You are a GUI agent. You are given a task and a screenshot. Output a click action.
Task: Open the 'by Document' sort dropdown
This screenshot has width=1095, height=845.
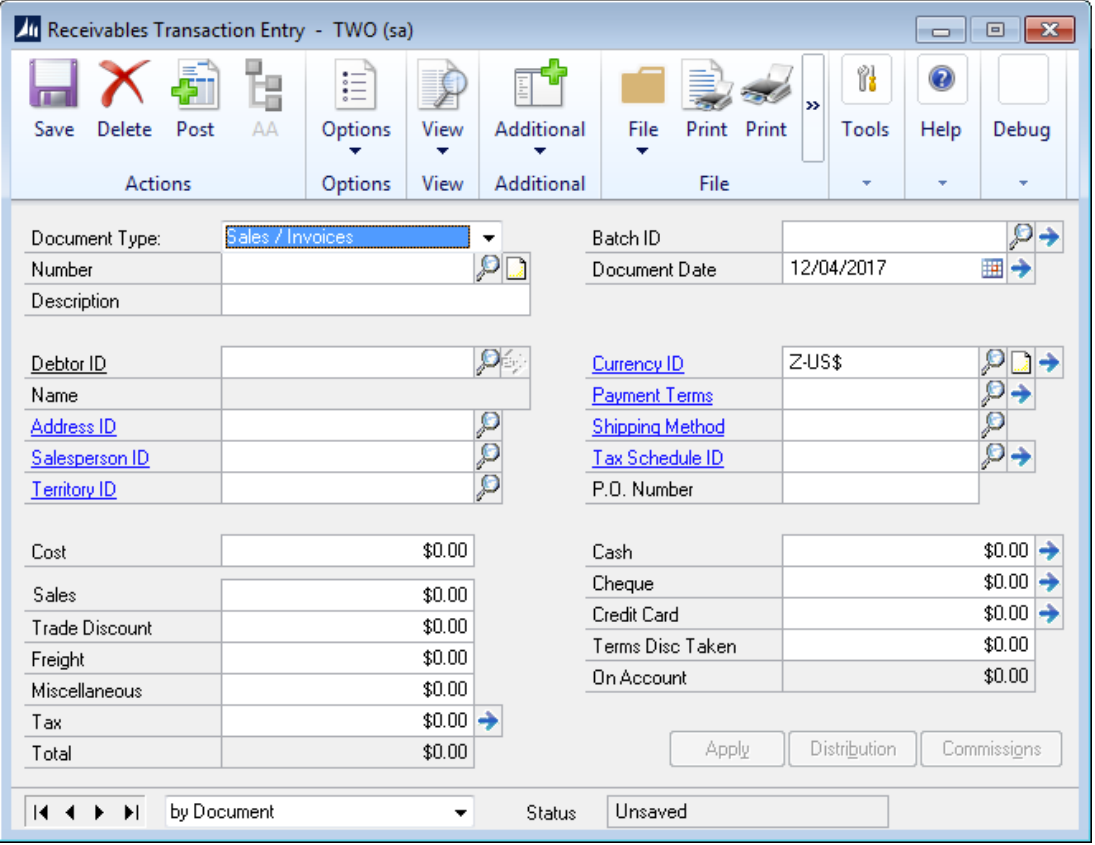pyautogui.click(x=460, y=813)
